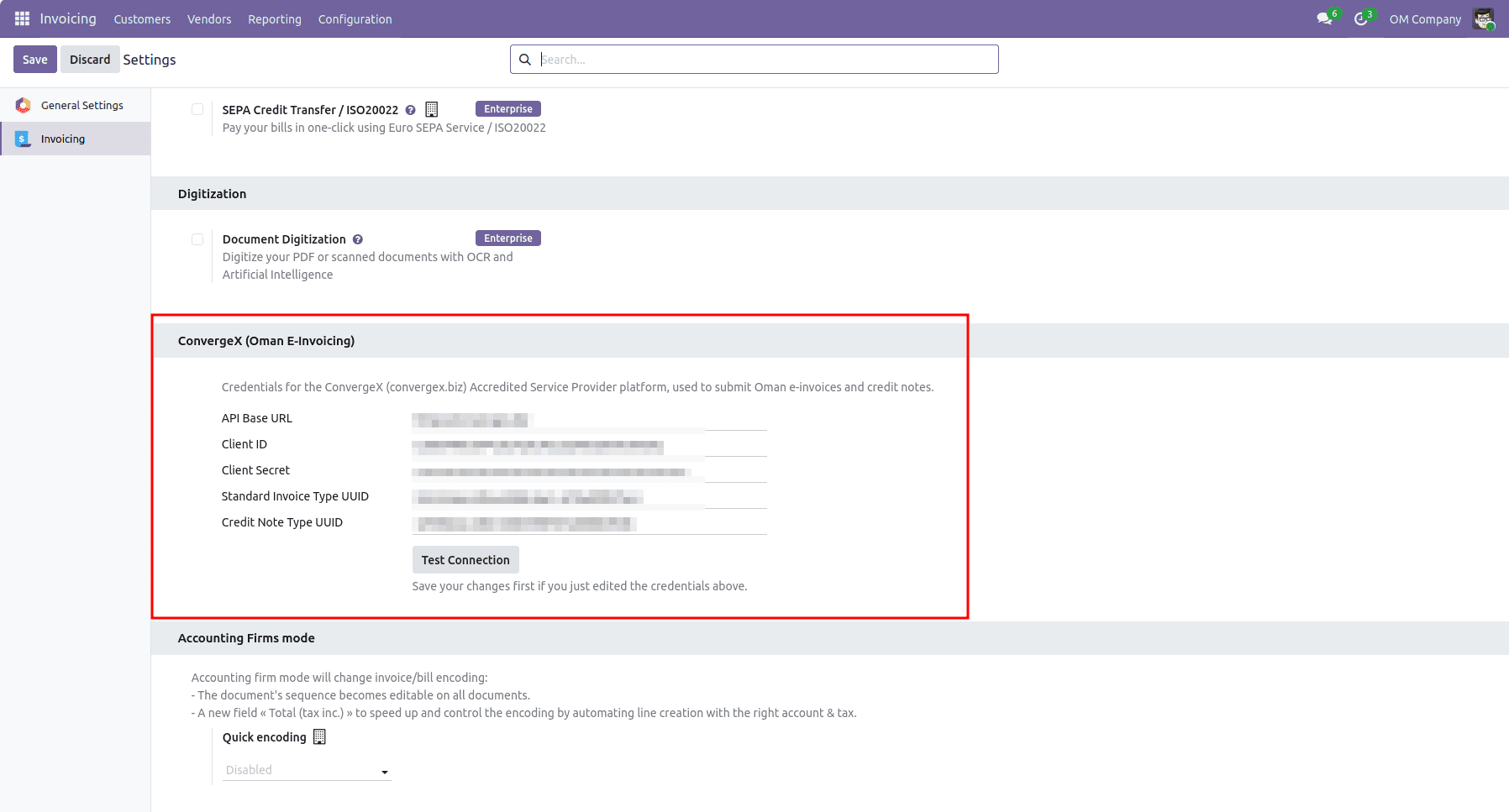Open the Customers menu
This screenshot has width=1509, height=812.
pos(142,19)
